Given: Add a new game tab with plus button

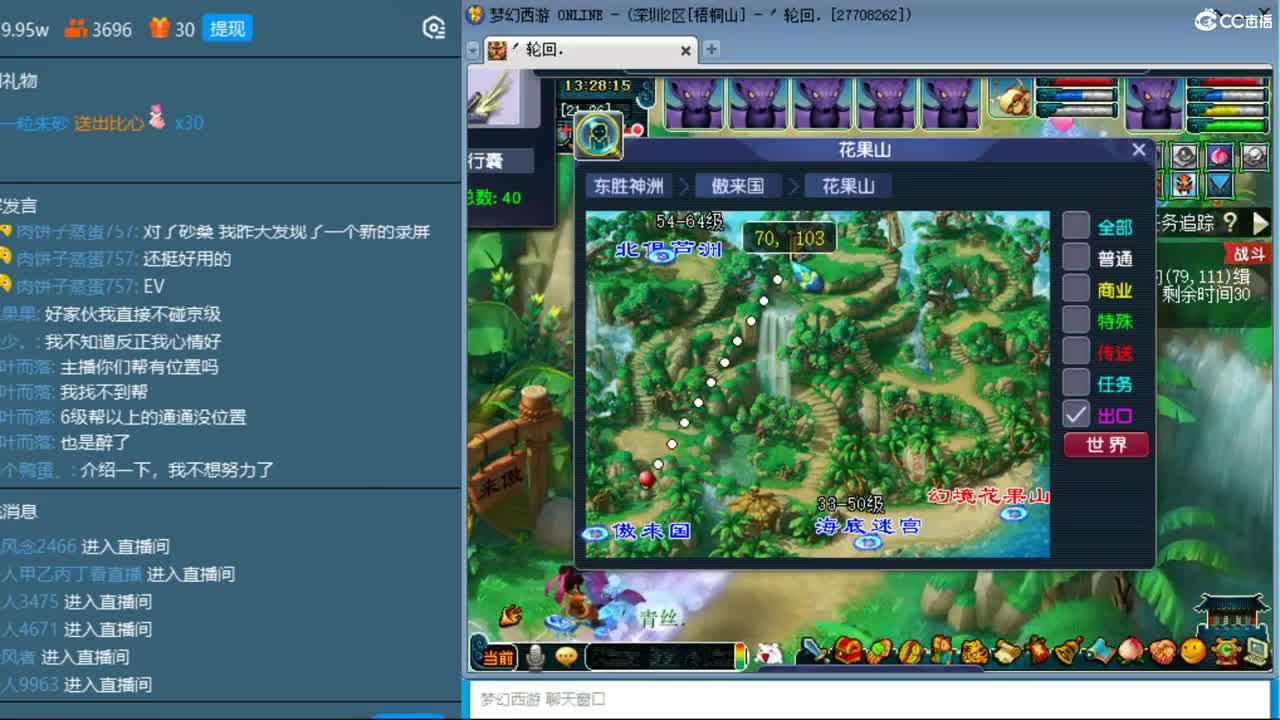Looking at the screenshot, I should tap(711, 49).
